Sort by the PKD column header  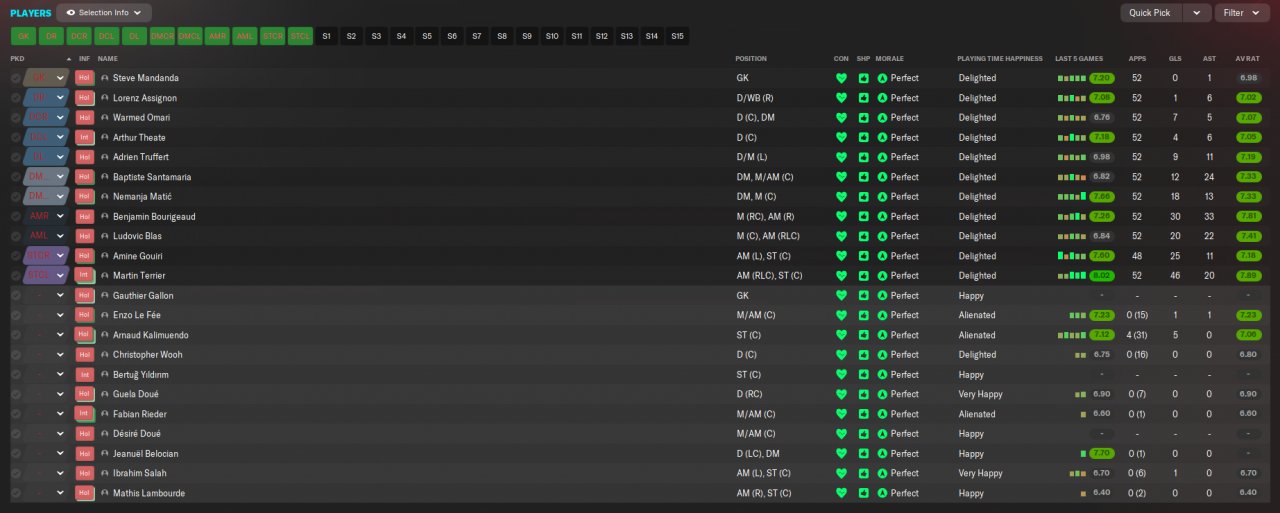[17, 59]
